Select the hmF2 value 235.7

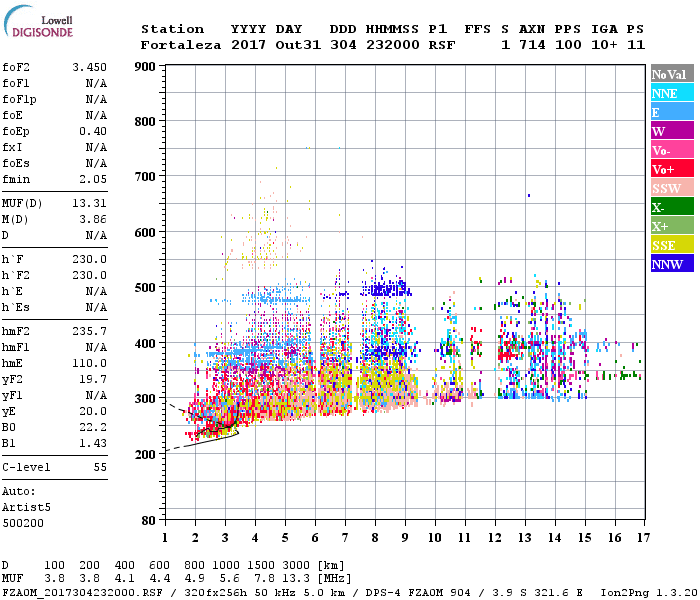(89, 331)
